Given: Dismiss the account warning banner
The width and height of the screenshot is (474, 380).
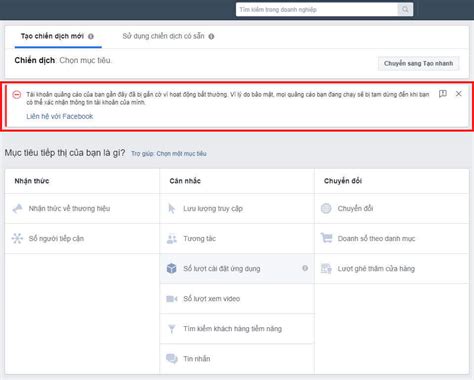Looking at the screenshot, I should [x=459, y=94].
